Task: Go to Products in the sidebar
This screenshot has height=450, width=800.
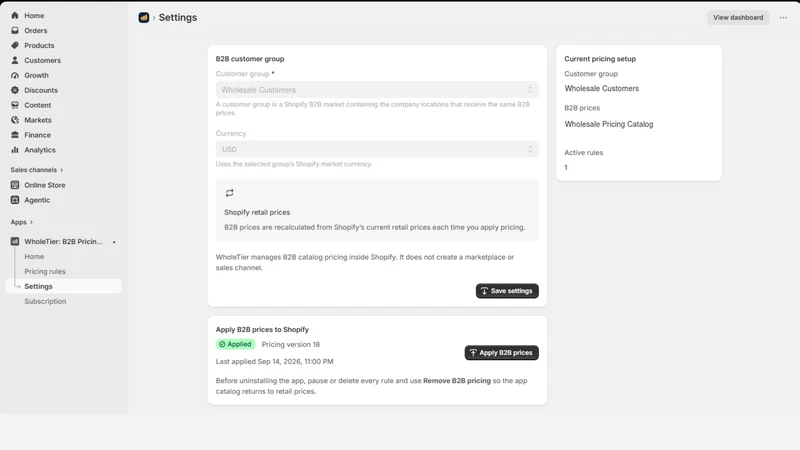Action: pos(39,45)
